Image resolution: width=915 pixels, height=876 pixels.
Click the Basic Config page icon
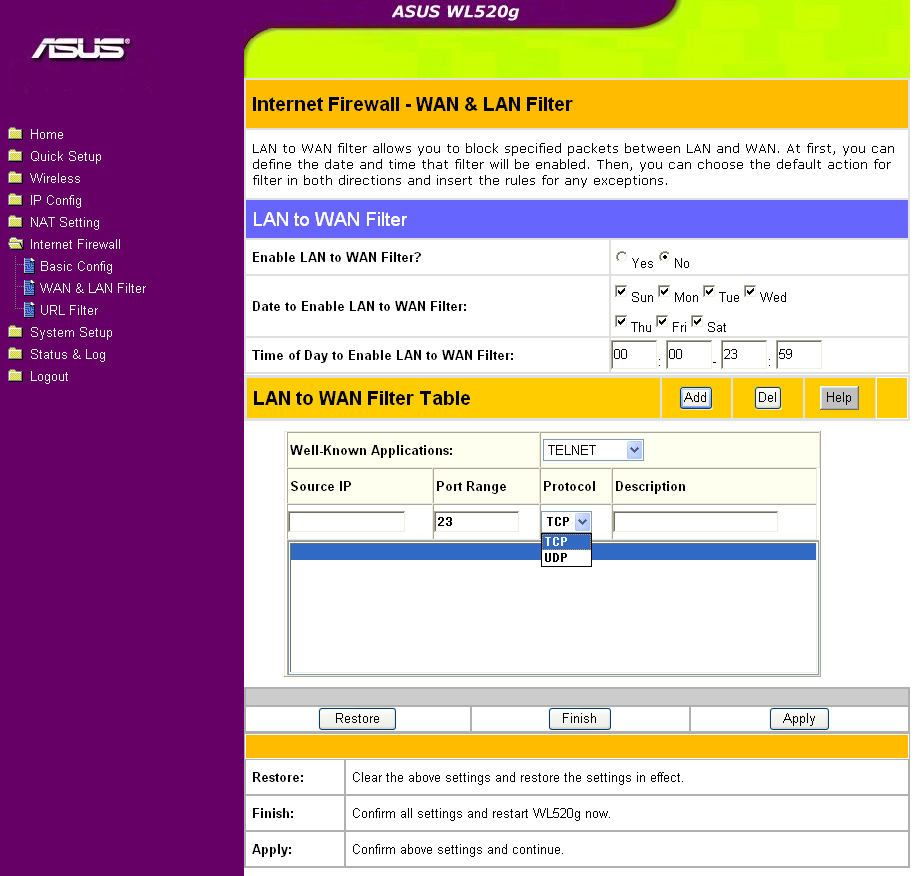coord(29,266)
